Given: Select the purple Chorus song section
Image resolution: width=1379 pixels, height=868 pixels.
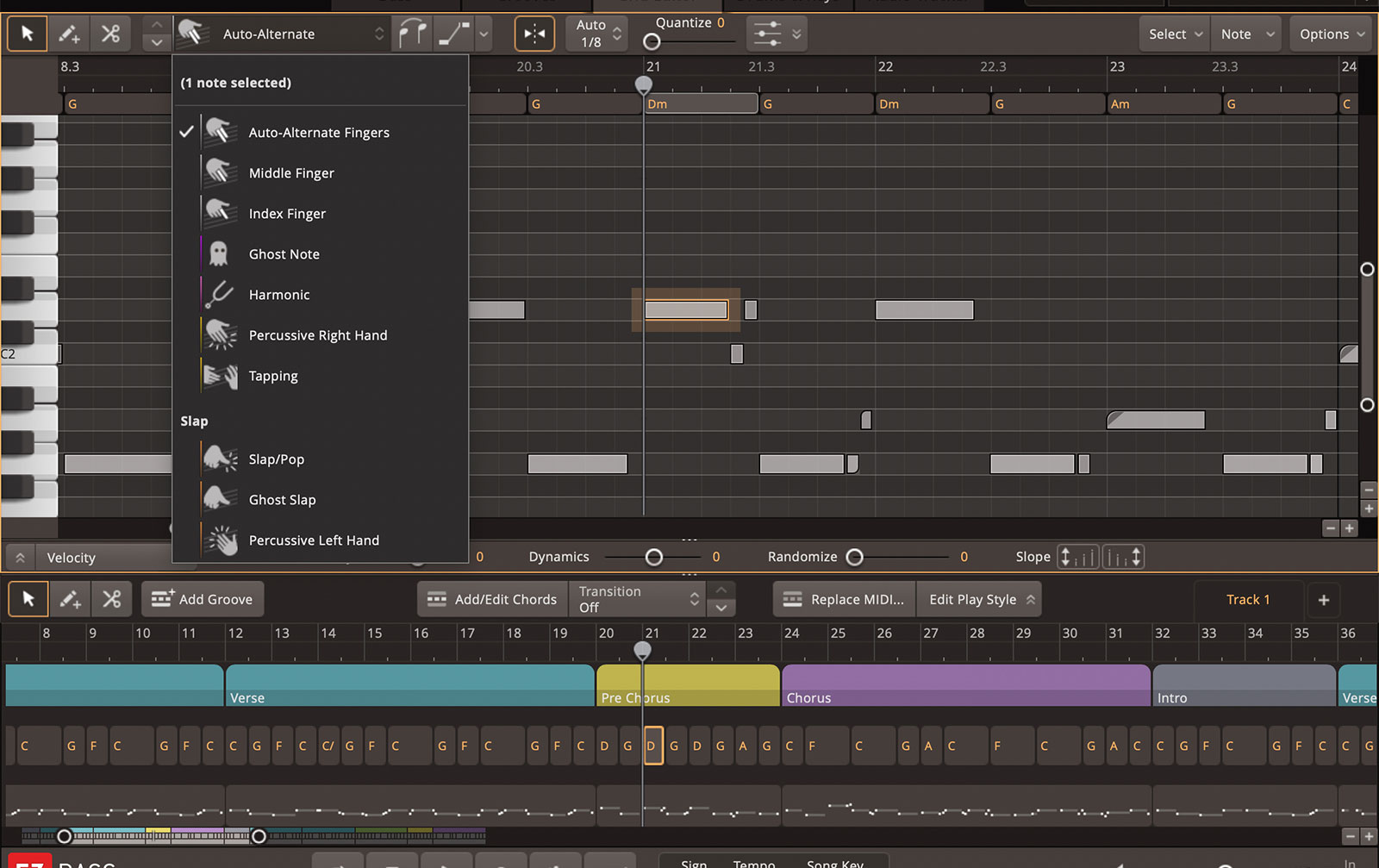Looking at the screenshot, I should click(966, 685).
